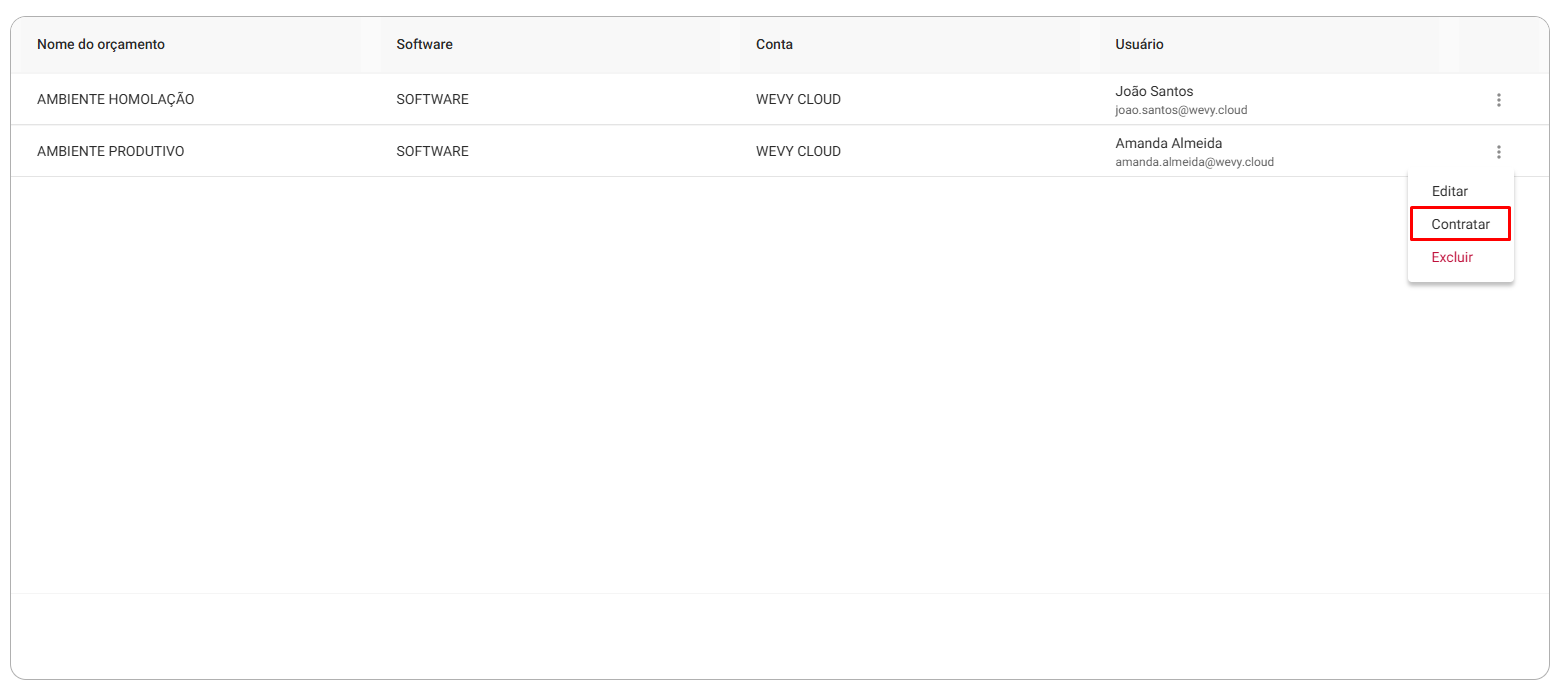Click WEVY CLOUD account in Amanda Almeida's row
This screenshot has width=1568, height=689.
(x=798, y=152)
